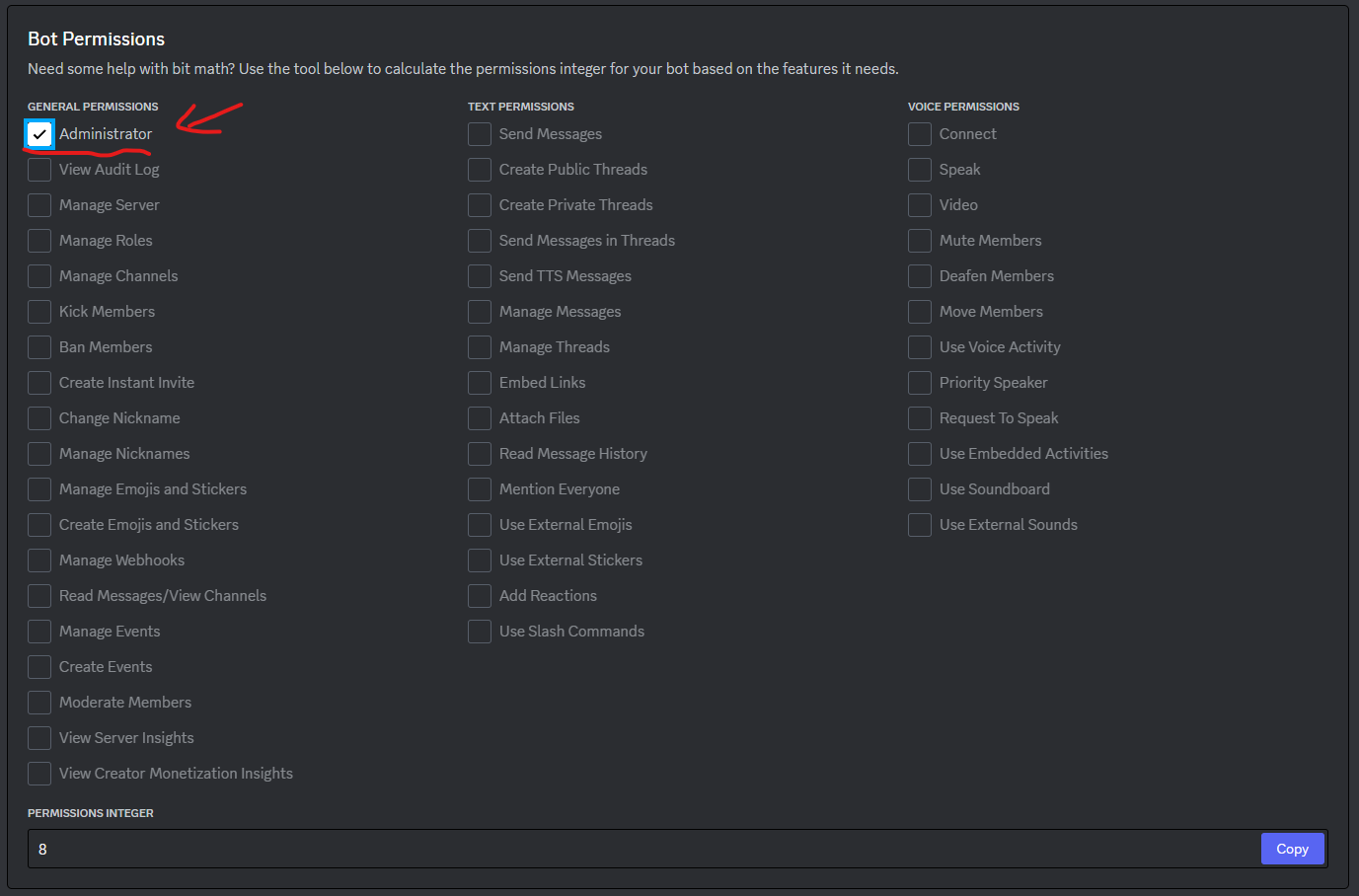
Task: Enable the Speak permission
Action: pos(919,169)
